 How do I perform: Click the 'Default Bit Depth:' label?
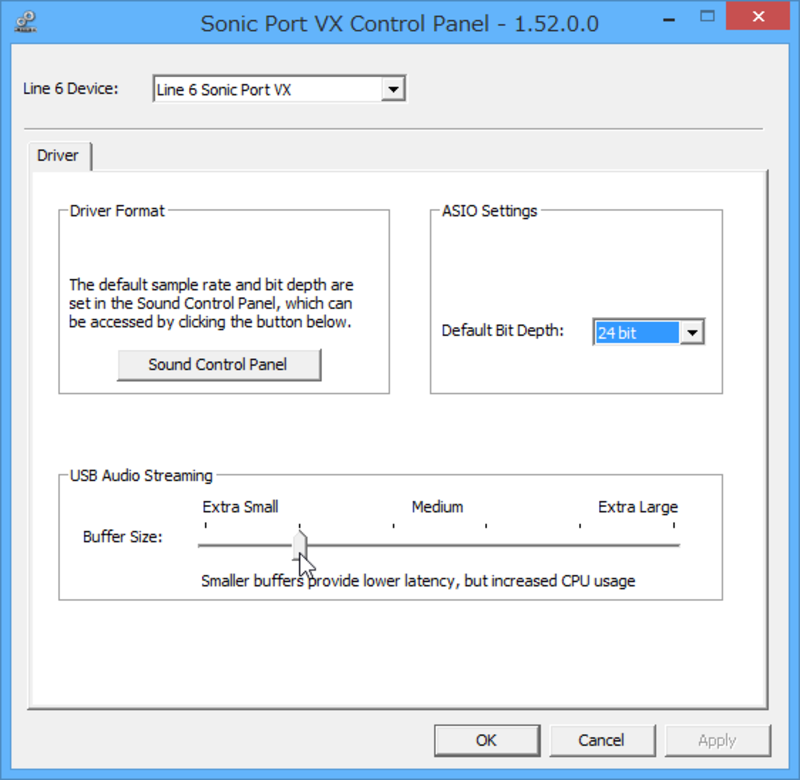503,331
